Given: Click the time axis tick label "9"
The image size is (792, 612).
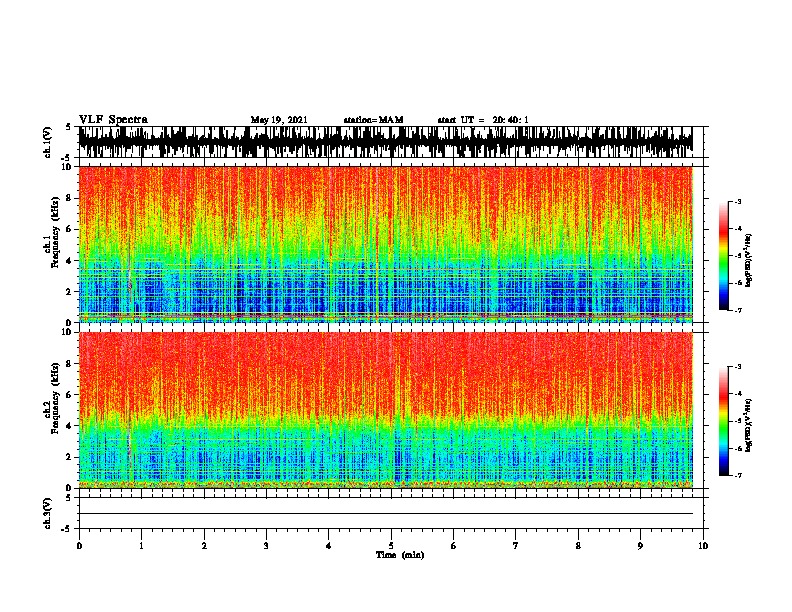Looking at the screenshot, I should click(640, 546).
